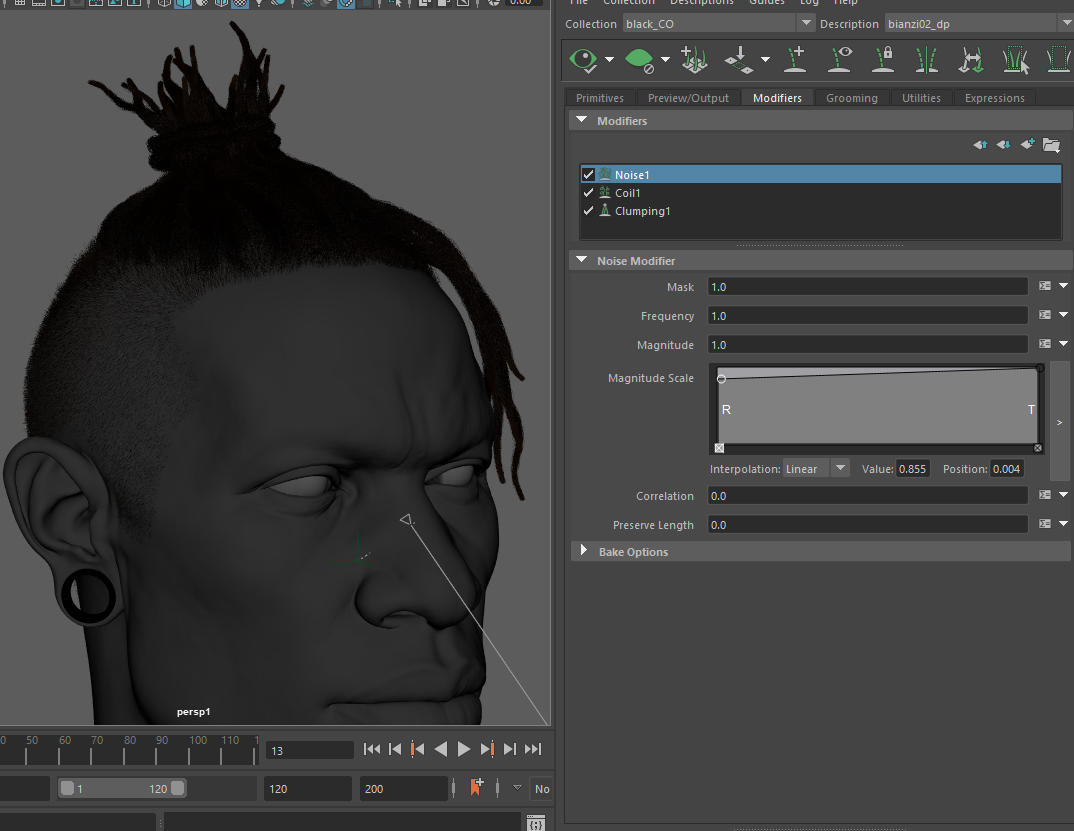Open the update preview options dropdown arrow
Image resolution: width=1074 pixels, height=831 pixels.
pyautogui.click(x=609, y=60)
